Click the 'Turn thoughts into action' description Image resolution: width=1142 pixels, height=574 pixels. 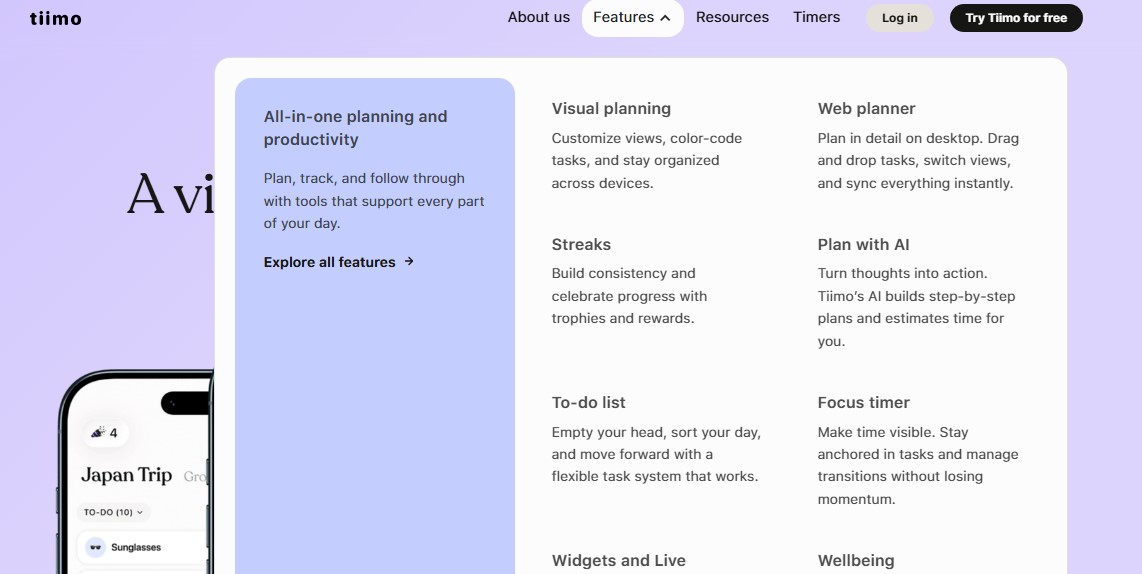click(x=916, y=307)
